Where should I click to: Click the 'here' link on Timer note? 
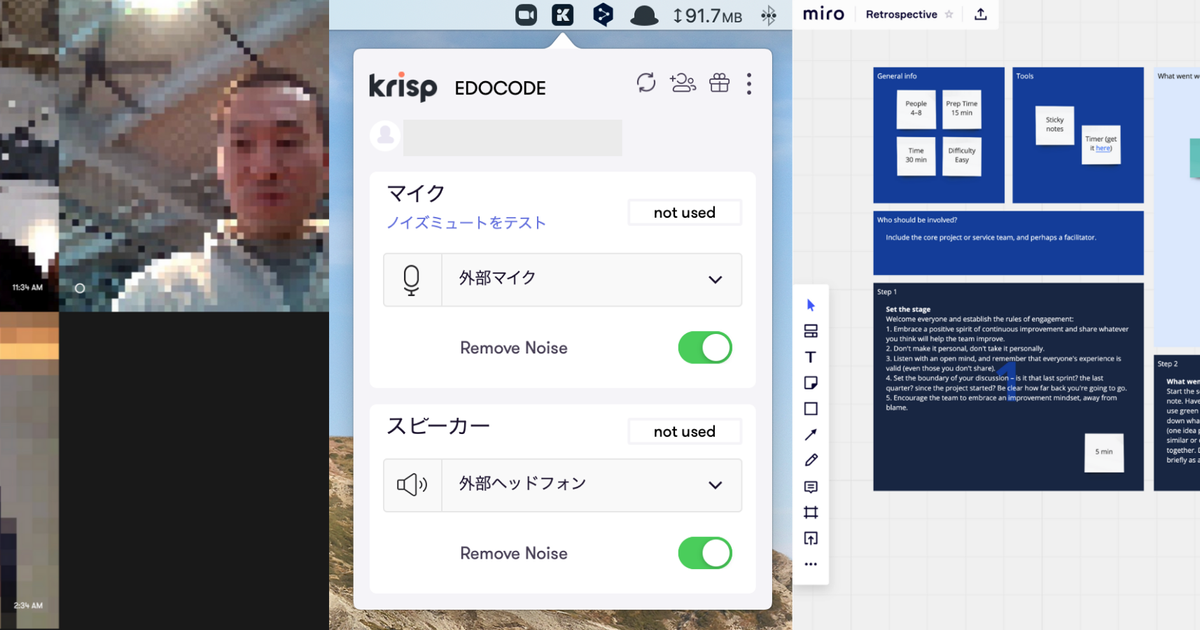1103,148
